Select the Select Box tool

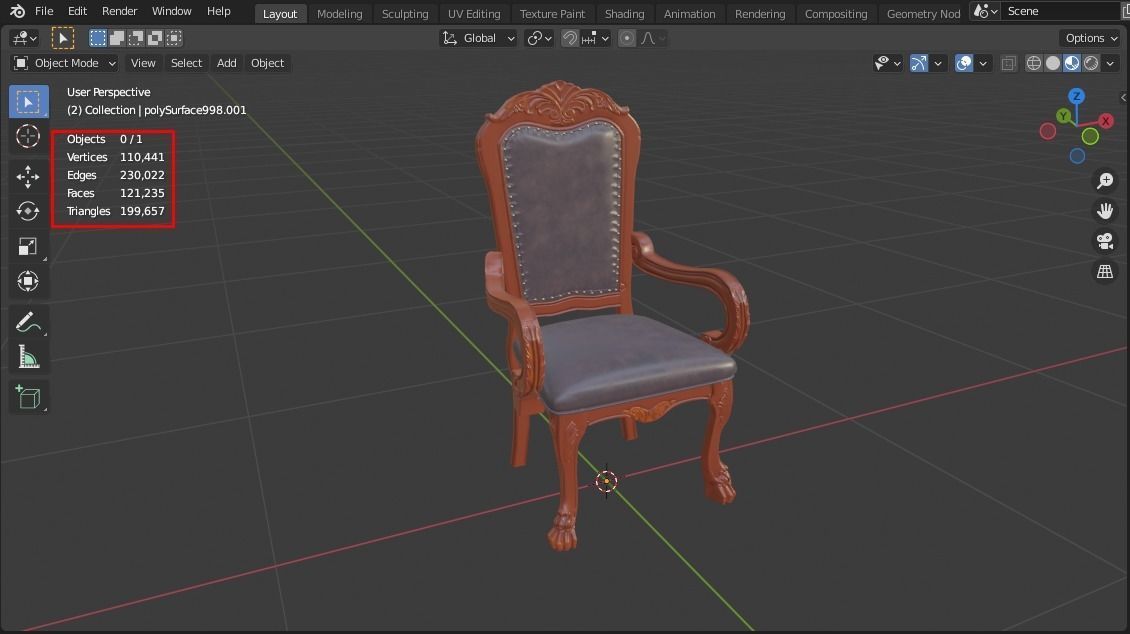click(29, 102)
